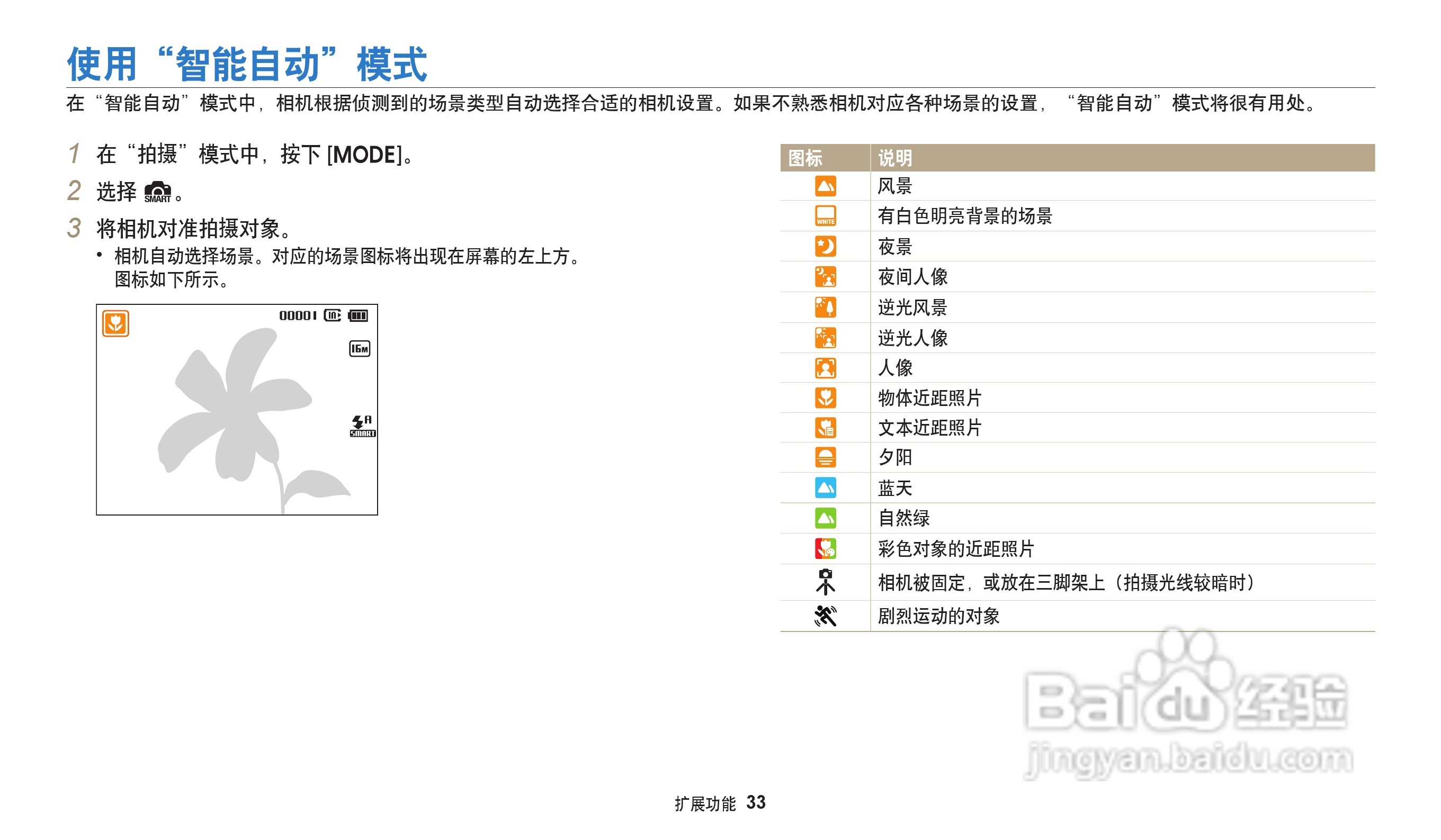This screenshot has width=1441, height=840.
Task: Select the backlit landscape icon
Action: click(825, 308)
